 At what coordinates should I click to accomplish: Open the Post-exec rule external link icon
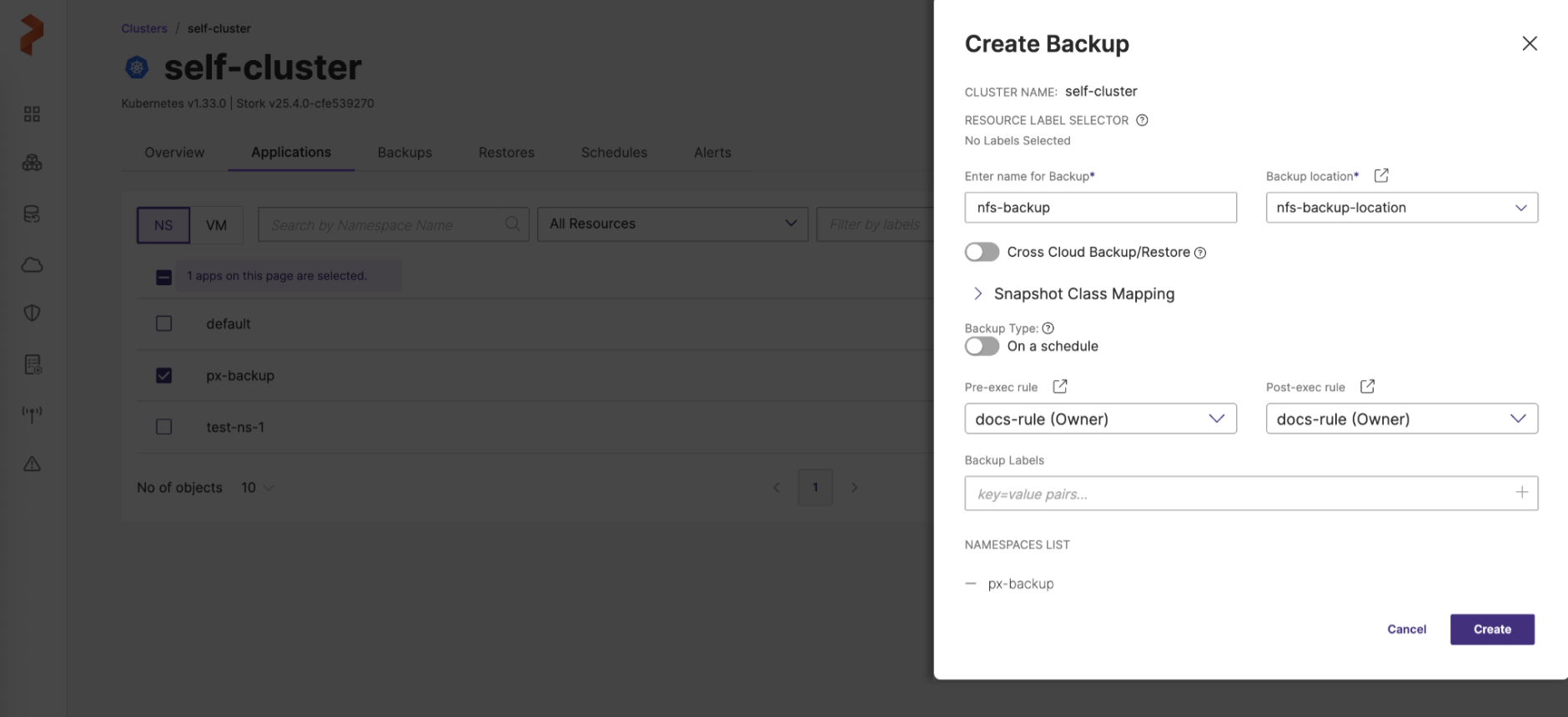(1367, 386)
